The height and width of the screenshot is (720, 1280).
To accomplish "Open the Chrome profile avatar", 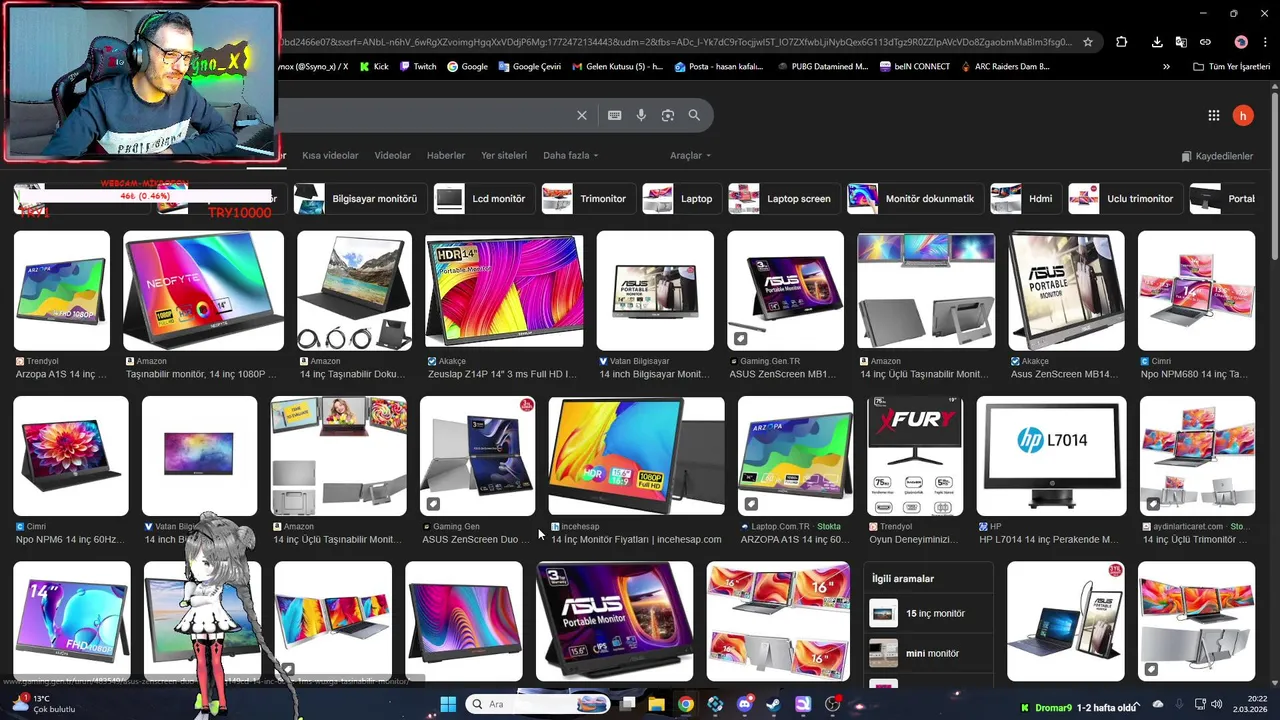I will coord(1241,42).
